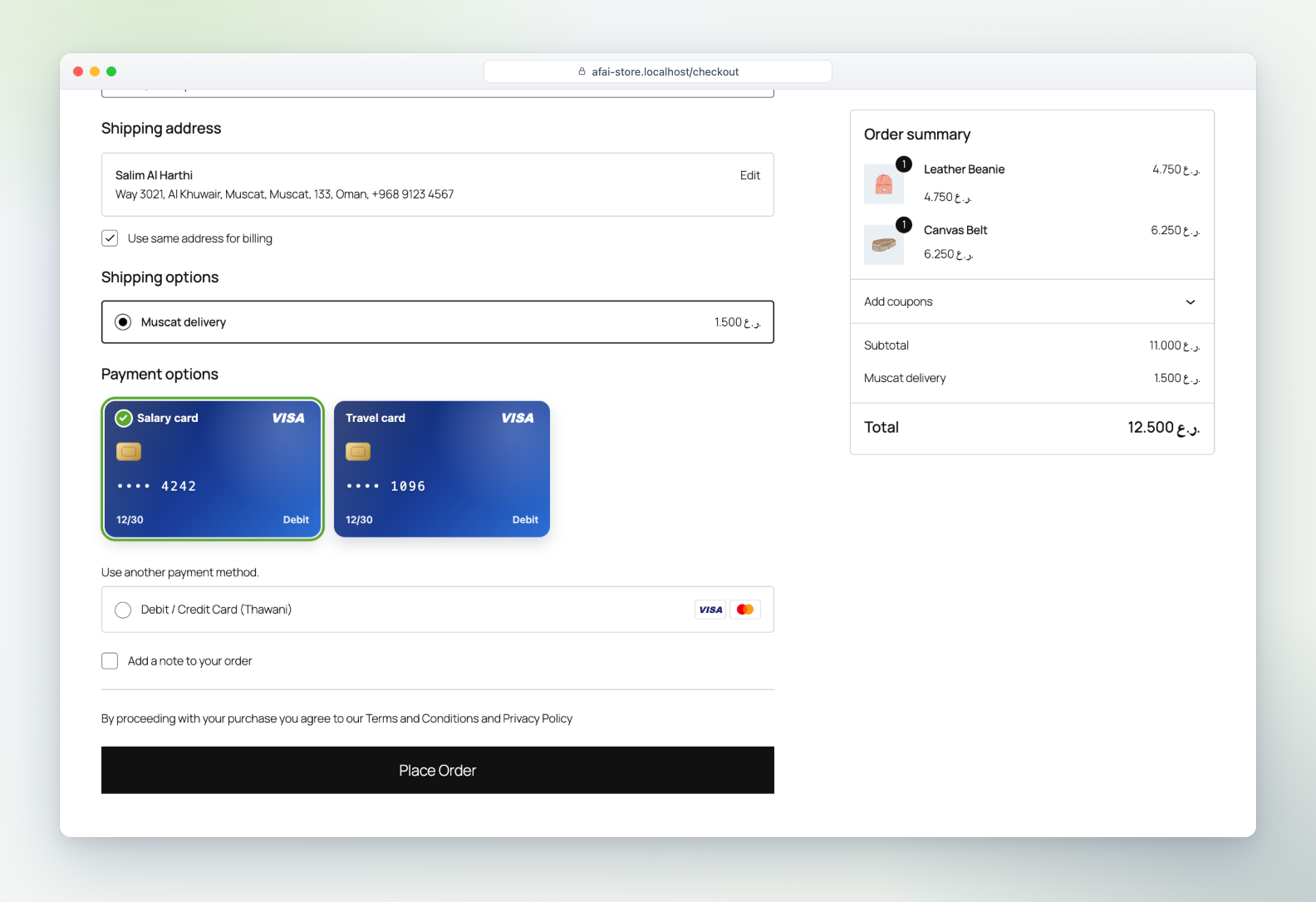
Task: Click the afai-store.localhost/checkout URL field
Action: coord(658,71)
